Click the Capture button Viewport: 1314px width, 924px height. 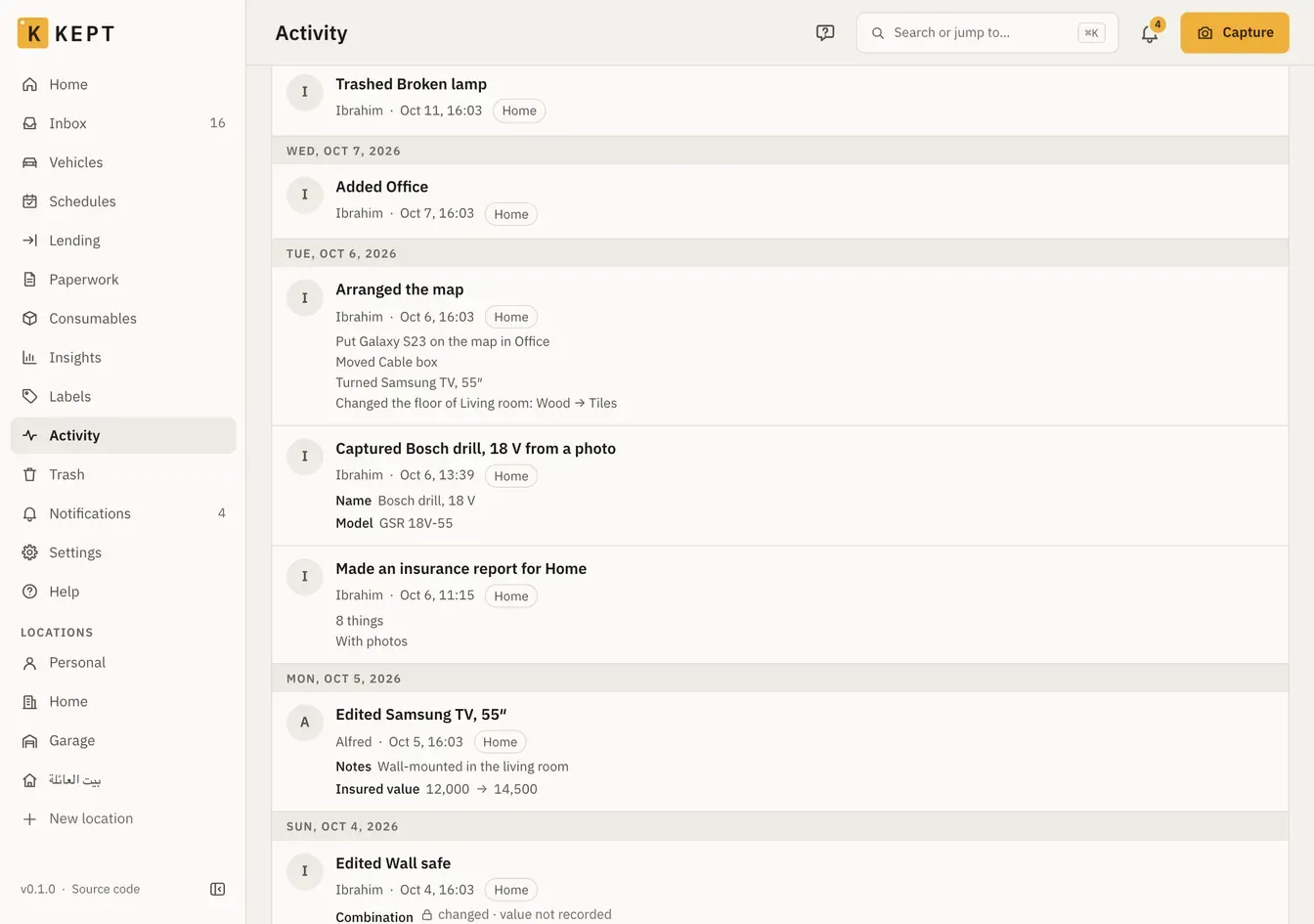coord(1235,33)
